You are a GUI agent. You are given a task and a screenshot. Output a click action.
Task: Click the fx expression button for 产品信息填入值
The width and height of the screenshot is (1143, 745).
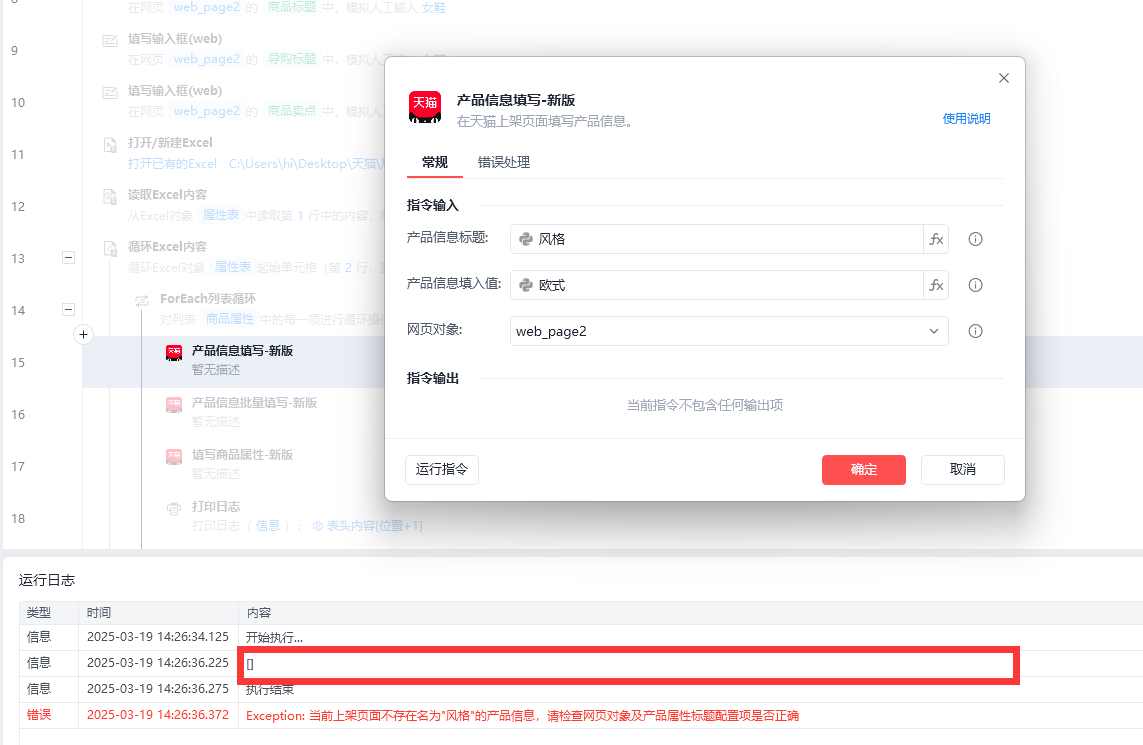pos(936,285)
